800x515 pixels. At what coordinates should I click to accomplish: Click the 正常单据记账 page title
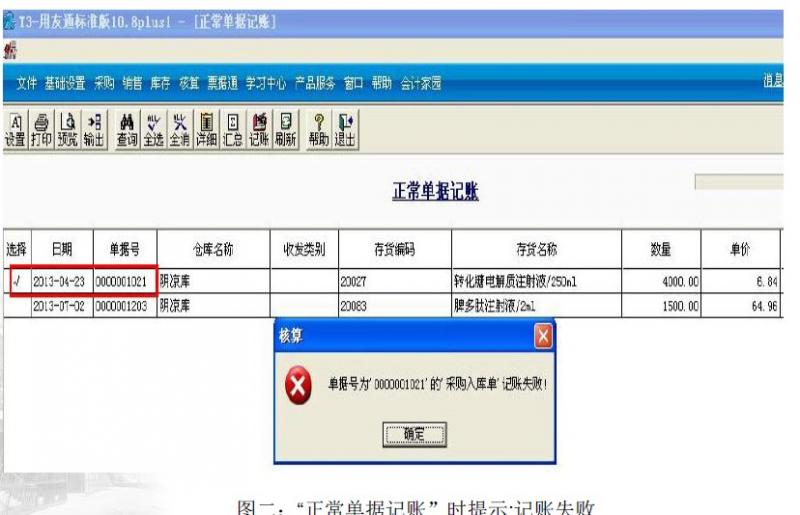(435, 191)
